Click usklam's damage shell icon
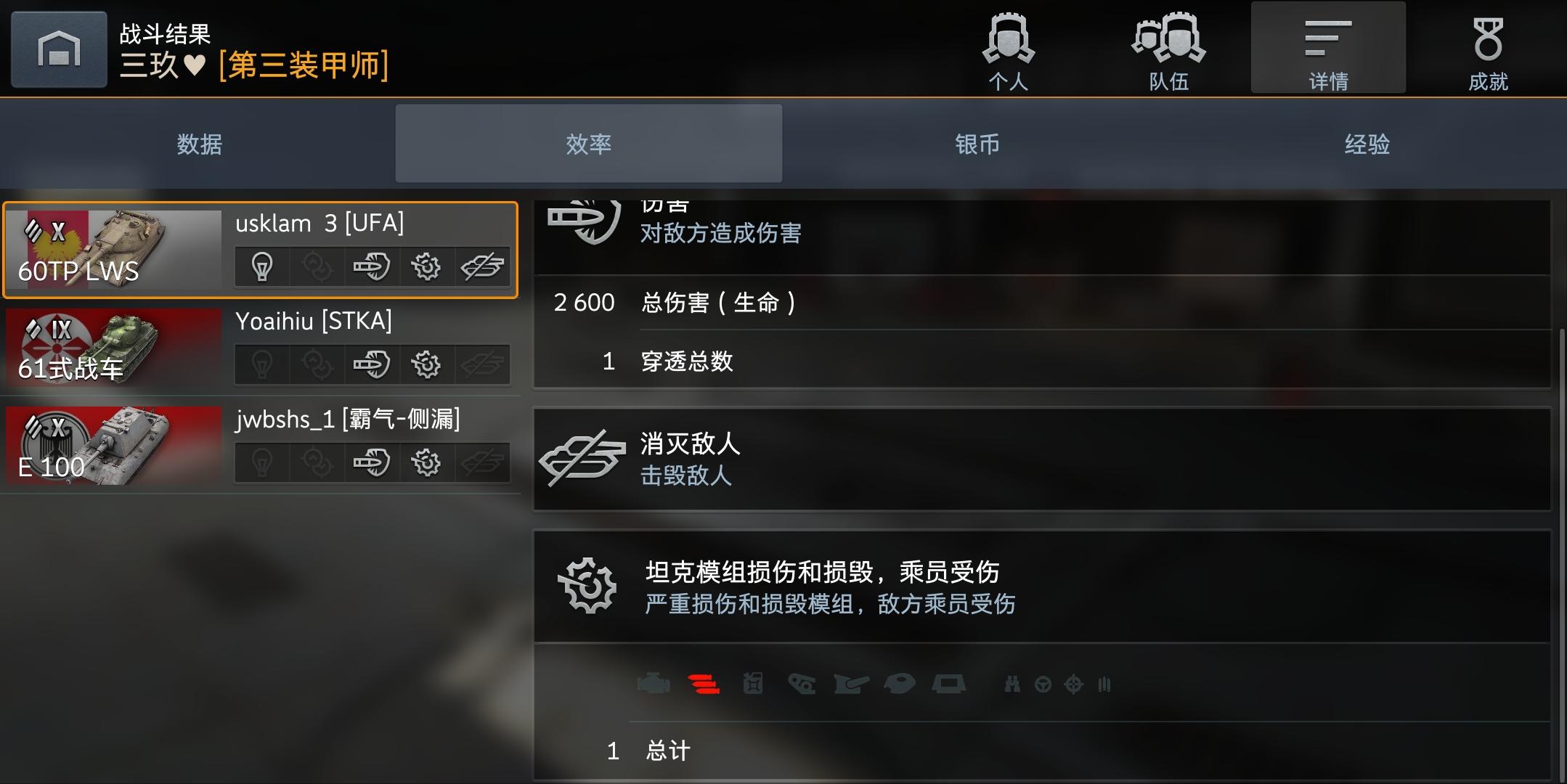Image resolution: width=1567 pixels, height=784 pixels. pos(372,266)
